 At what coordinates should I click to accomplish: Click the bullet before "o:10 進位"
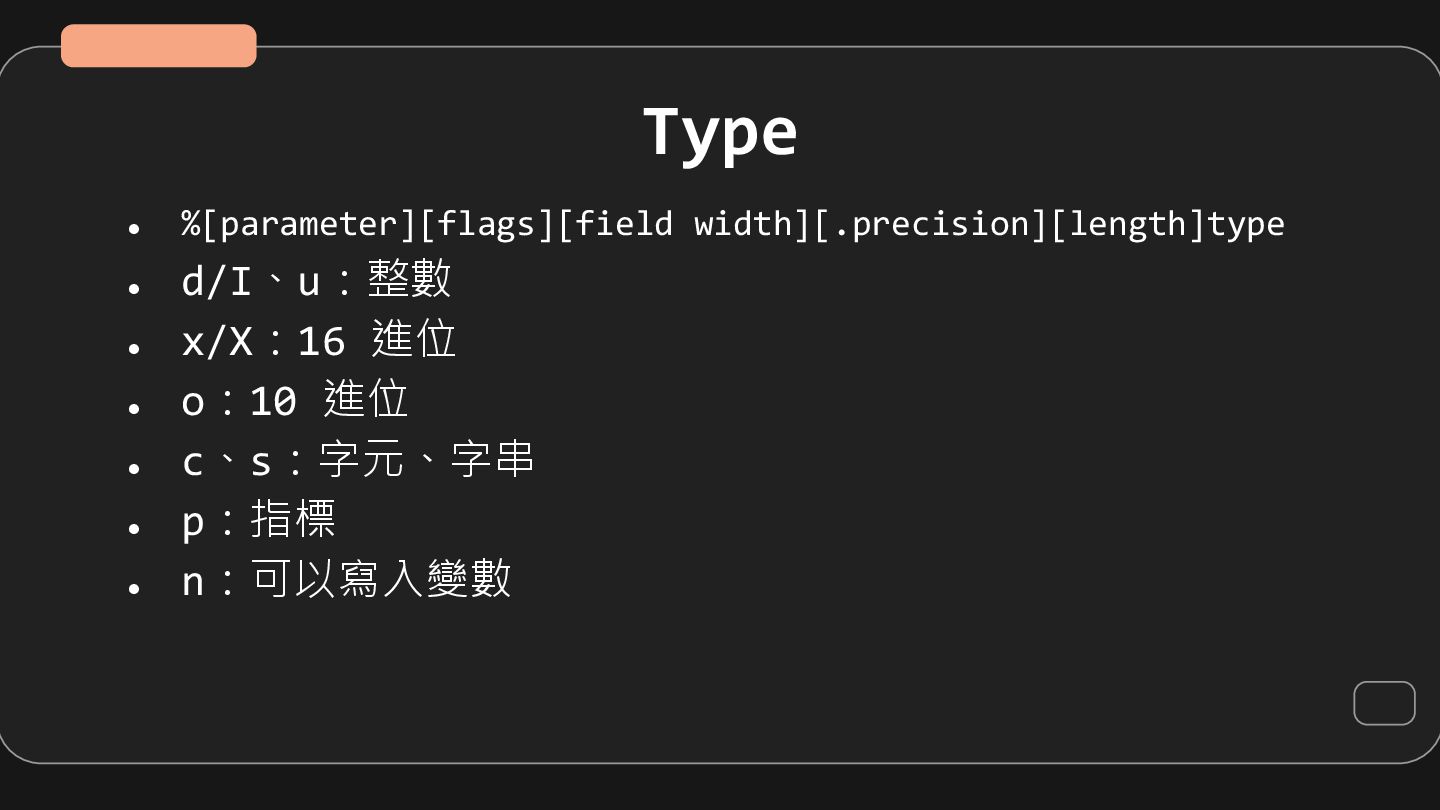pyautogui.click(x=134, y=408)
